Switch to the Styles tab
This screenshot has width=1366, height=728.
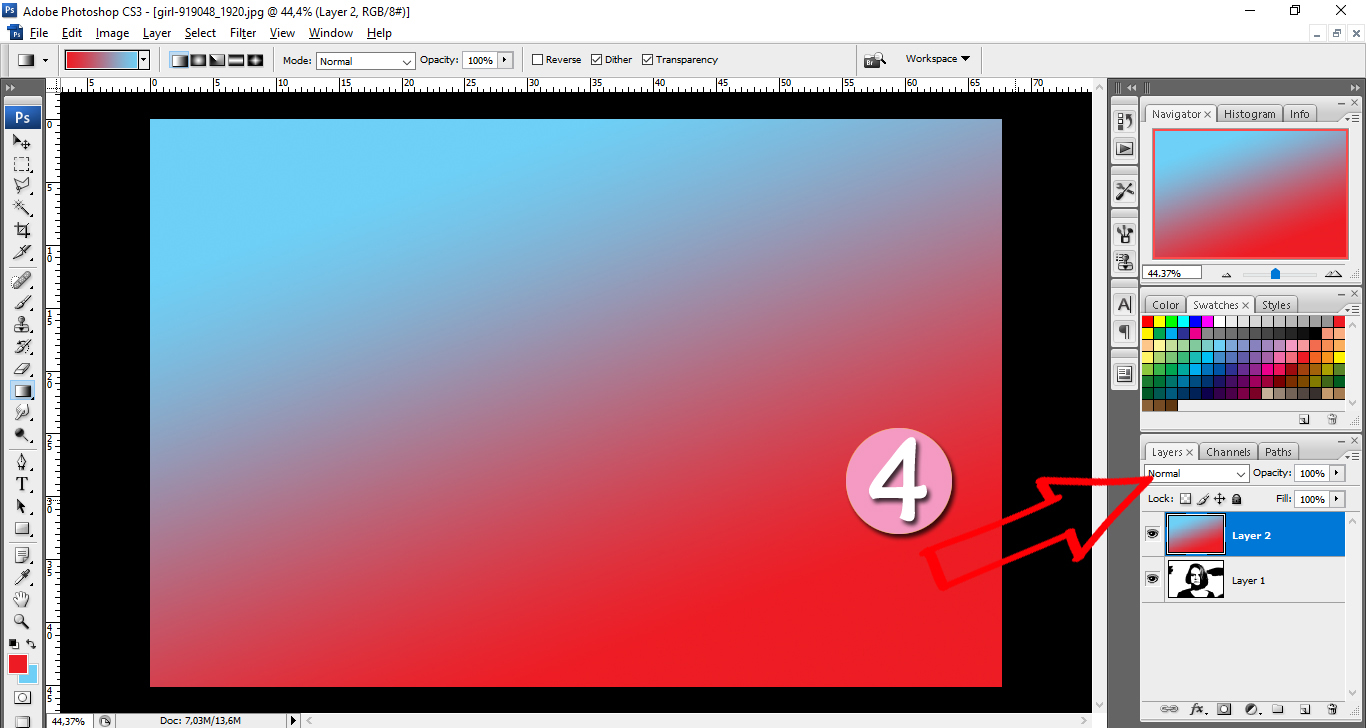click(1275, 305)
